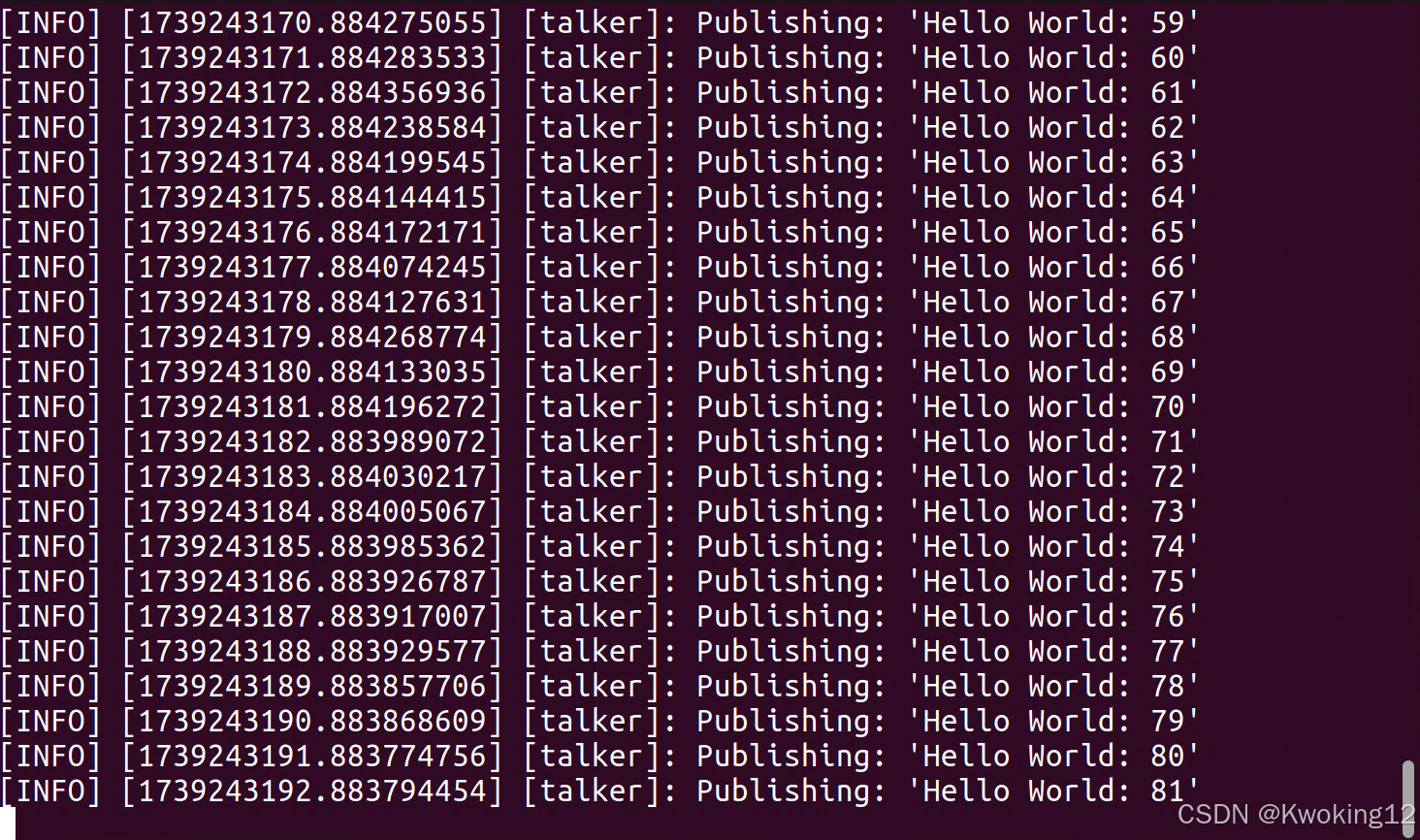Click the terminal cursor block at bottom

pyautogui.click(x=8, y=824)
